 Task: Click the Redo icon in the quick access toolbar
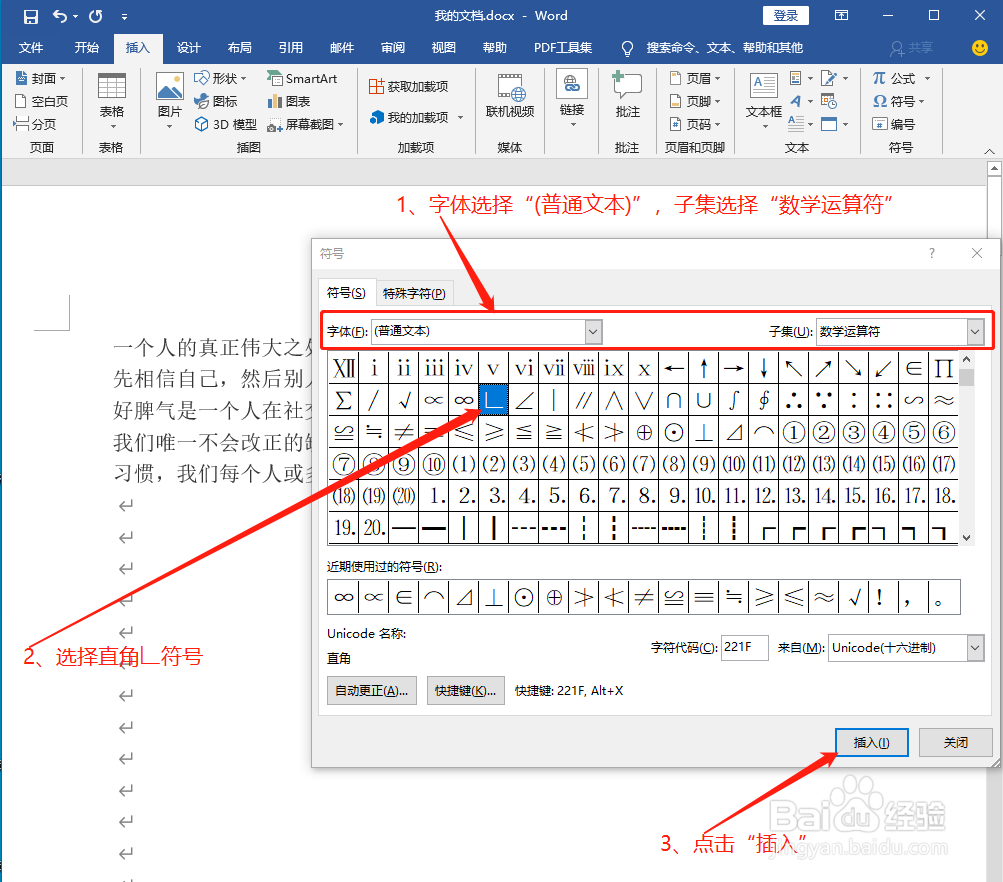pos(95,16)
